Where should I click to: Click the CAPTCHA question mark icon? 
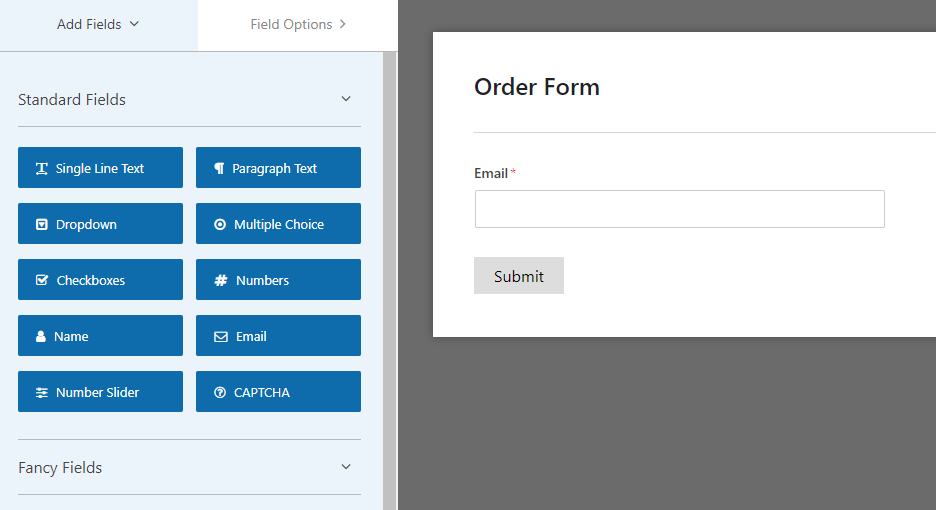coord(220,393)
